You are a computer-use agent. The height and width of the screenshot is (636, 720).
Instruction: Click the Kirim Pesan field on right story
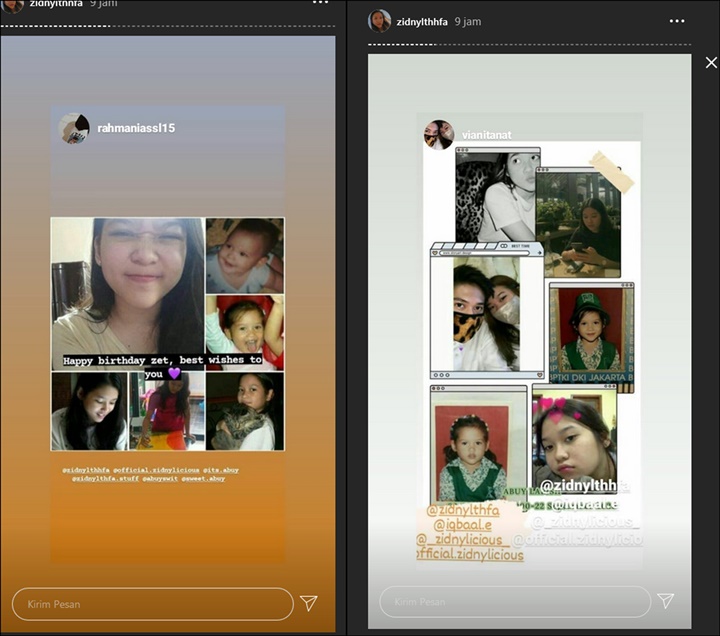pyautogui.click(x=515, y=602)
